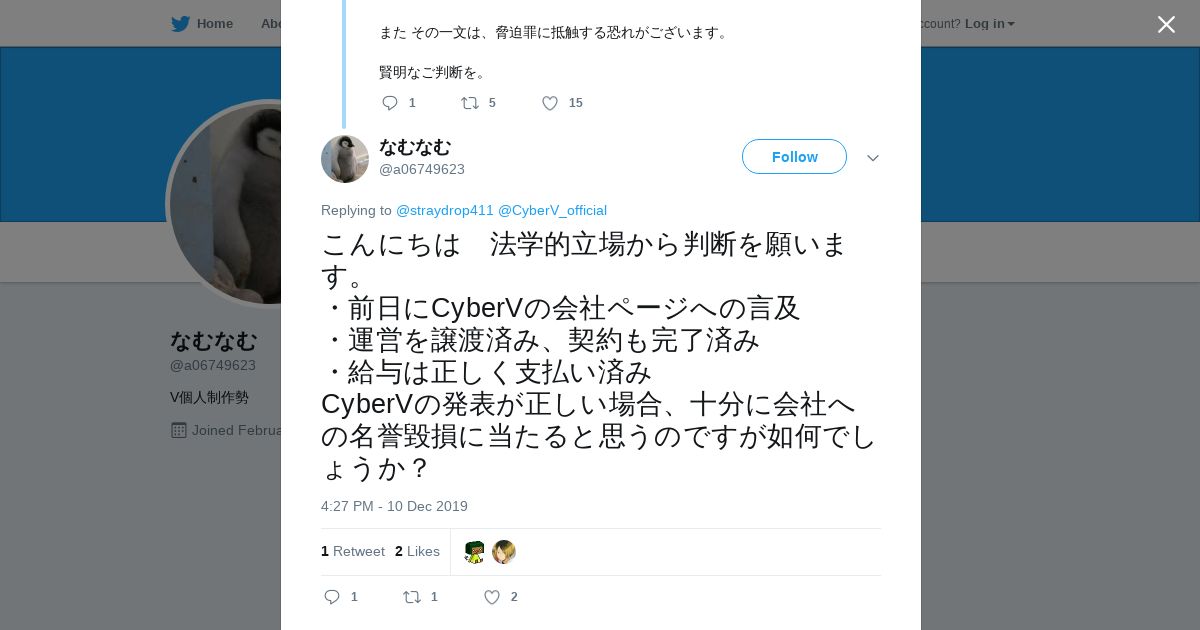
Task: Open the なむなむ display name in tweet
Action: (x=415, y=147)
